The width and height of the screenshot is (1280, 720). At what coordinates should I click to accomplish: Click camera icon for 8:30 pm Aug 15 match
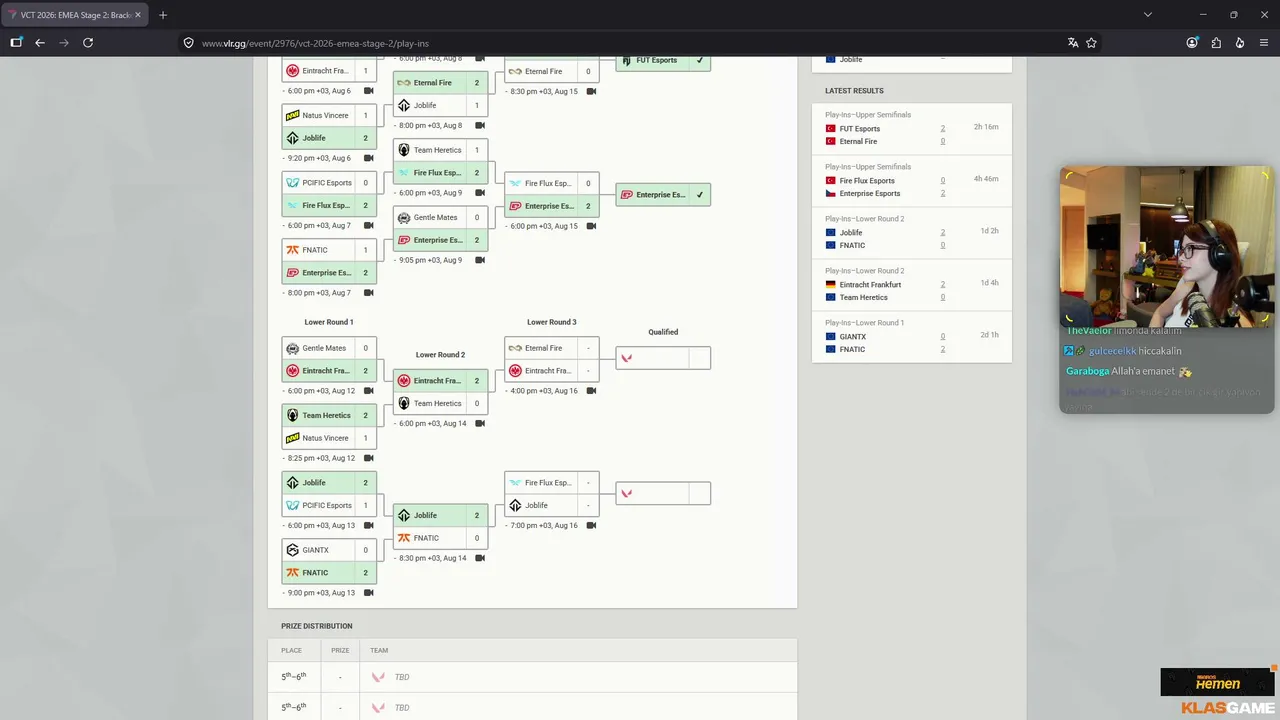[591, 91]
